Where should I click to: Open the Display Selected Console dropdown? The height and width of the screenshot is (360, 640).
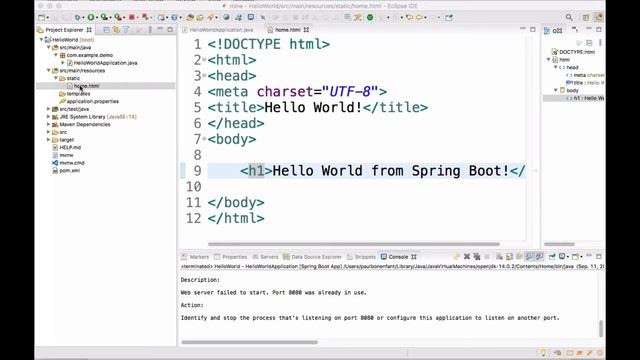568,257
